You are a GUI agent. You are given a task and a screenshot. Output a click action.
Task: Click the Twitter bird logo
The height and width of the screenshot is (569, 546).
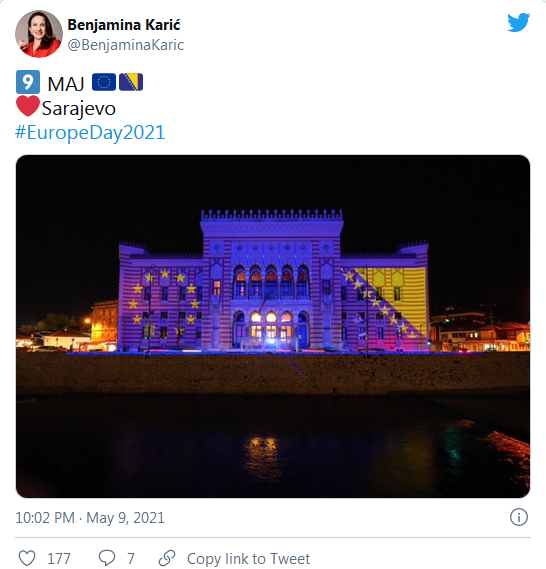point(518,22)
